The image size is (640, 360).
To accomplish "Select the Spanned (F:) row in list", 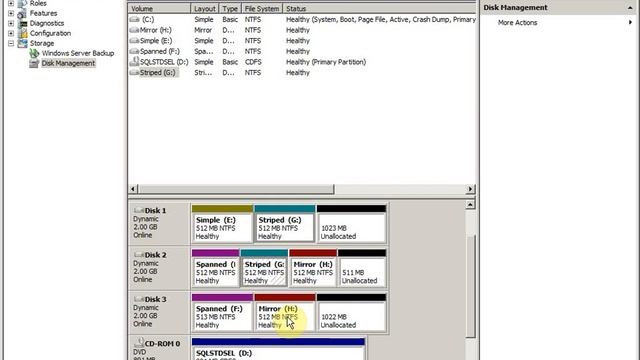I will [x=302, y=51].
